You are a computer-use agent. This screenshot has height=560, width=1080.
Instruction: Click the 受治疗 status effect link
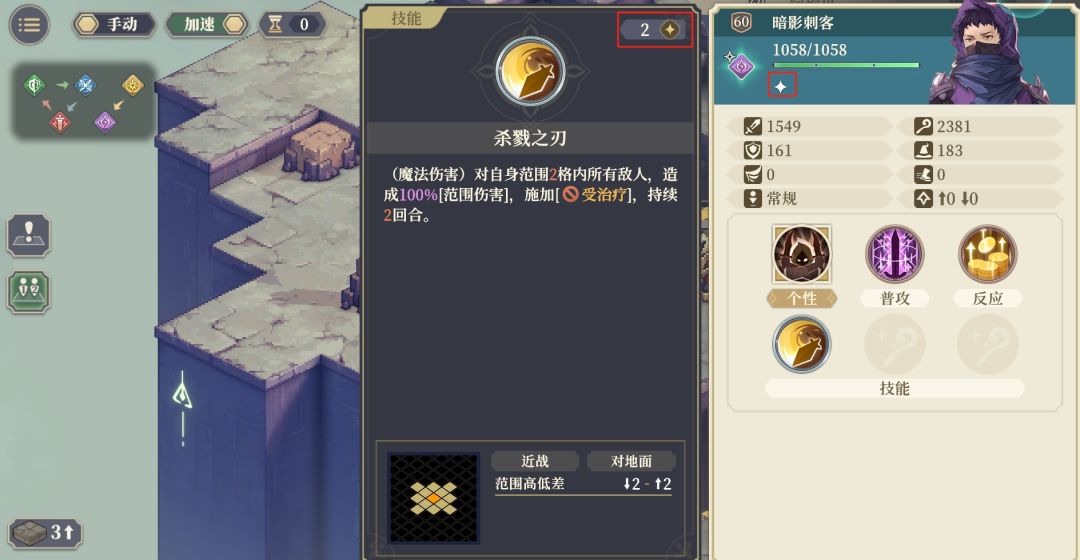(x=595, y=195)
